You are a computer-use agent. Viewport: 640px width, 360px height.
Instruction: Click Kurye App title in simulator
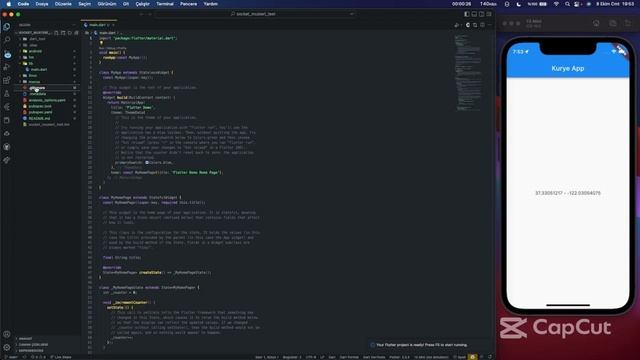tap(567, 69)
